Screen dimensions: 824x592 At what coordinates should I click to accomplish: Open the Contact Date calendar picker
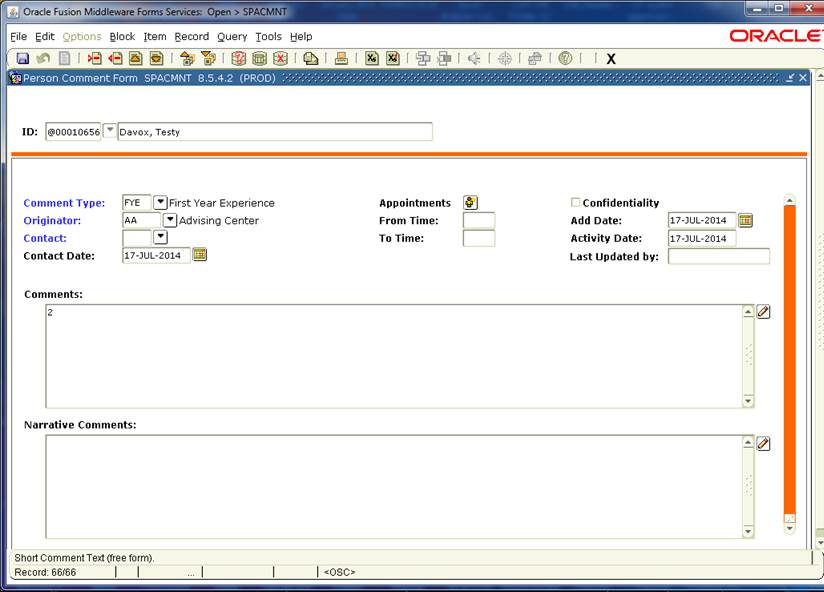[x=200, y=255]
